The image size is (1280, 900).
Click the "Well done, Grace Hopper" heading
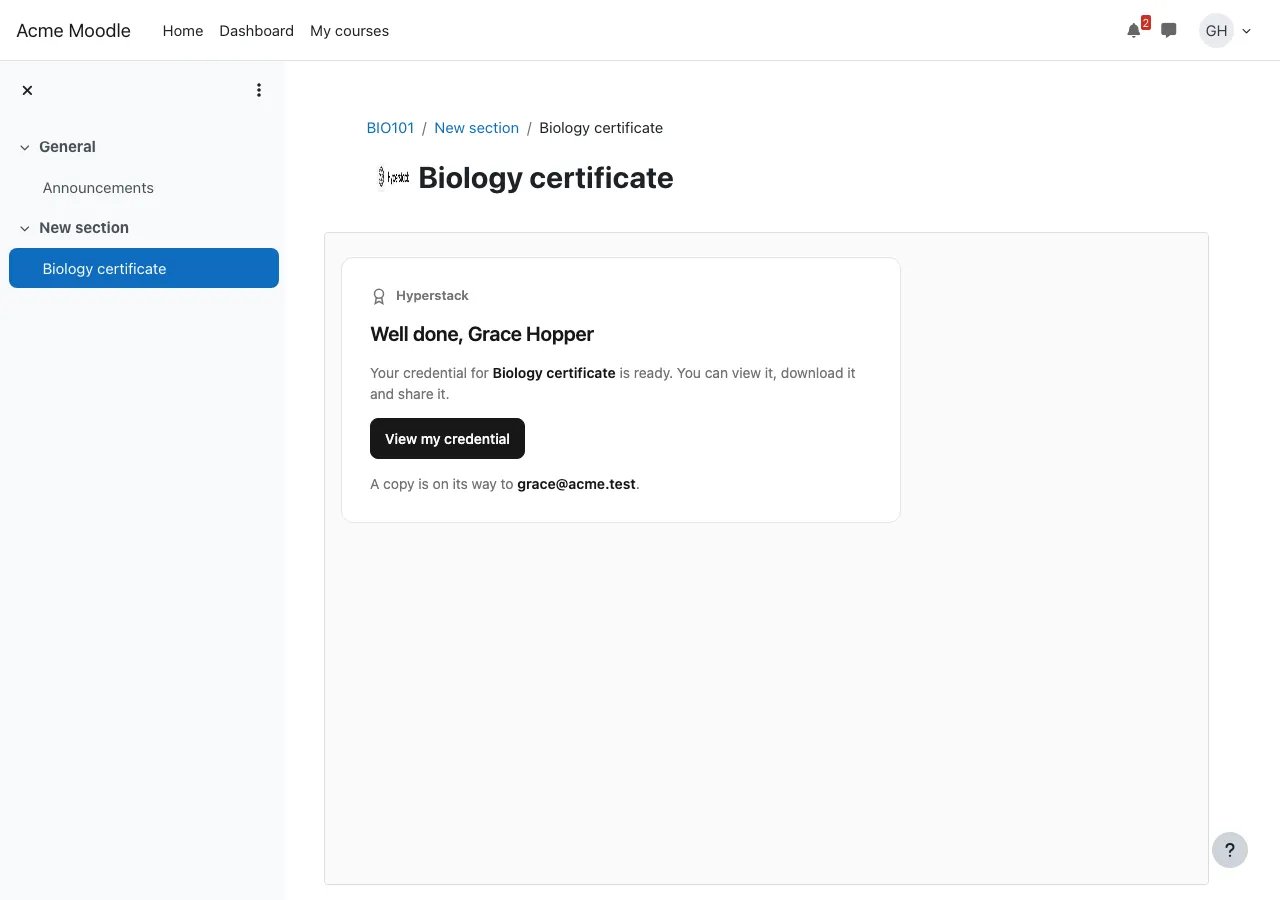[482, 334]
